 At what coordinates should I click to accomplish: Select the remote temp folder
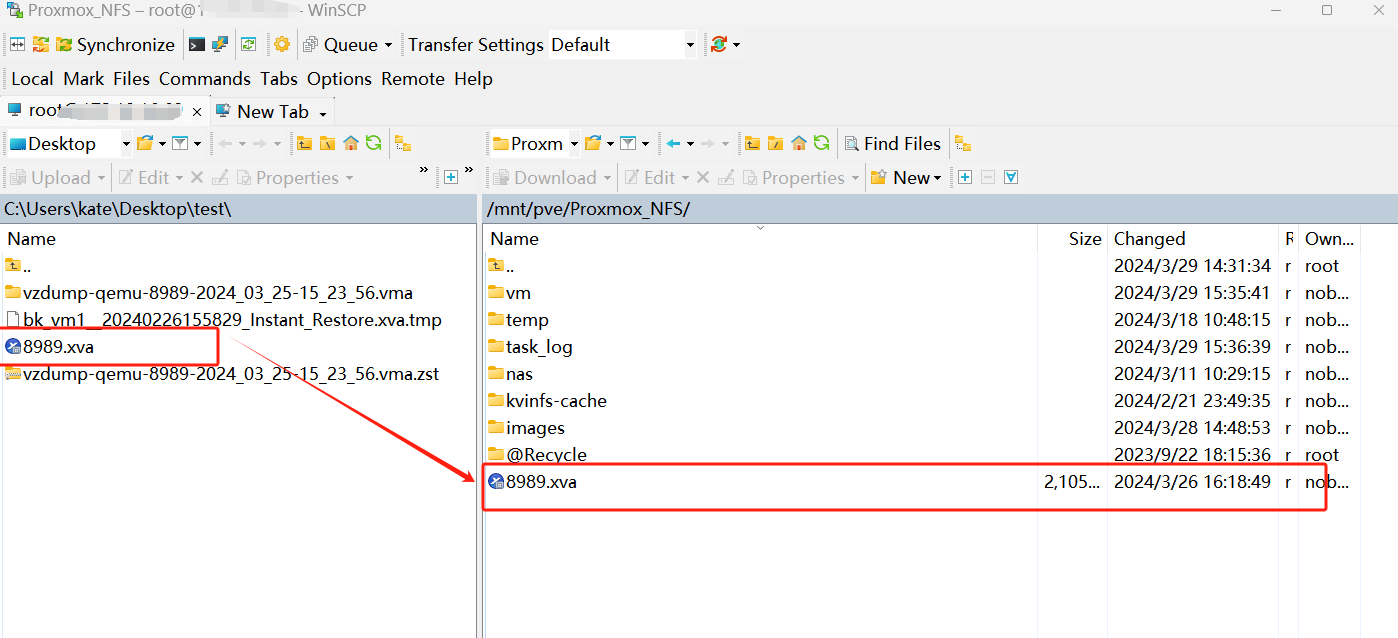(519, 320)
